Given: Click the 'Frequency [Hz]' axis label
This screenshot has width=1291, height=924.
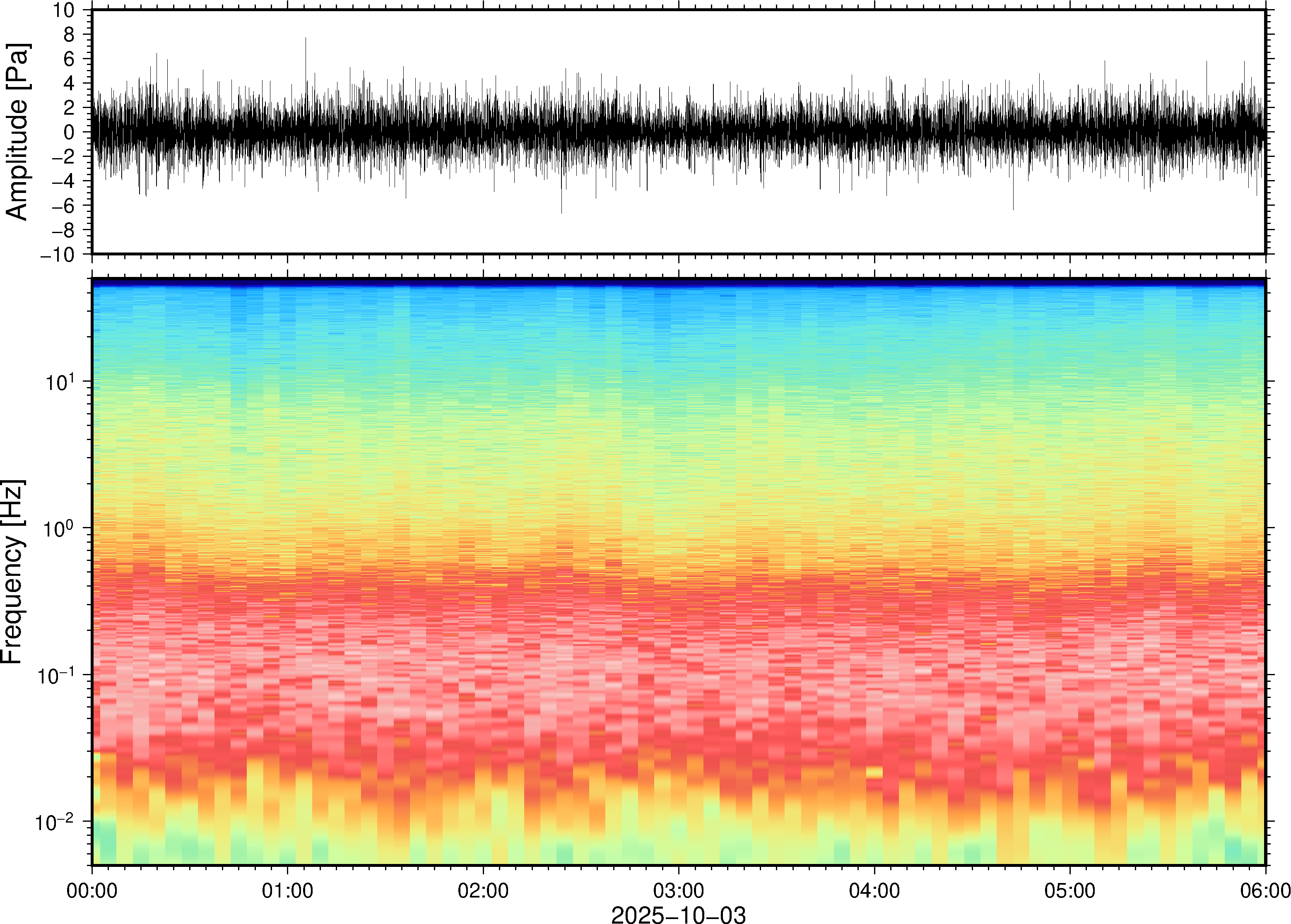Looking at the screenshot, I should (x=12, y=572).
